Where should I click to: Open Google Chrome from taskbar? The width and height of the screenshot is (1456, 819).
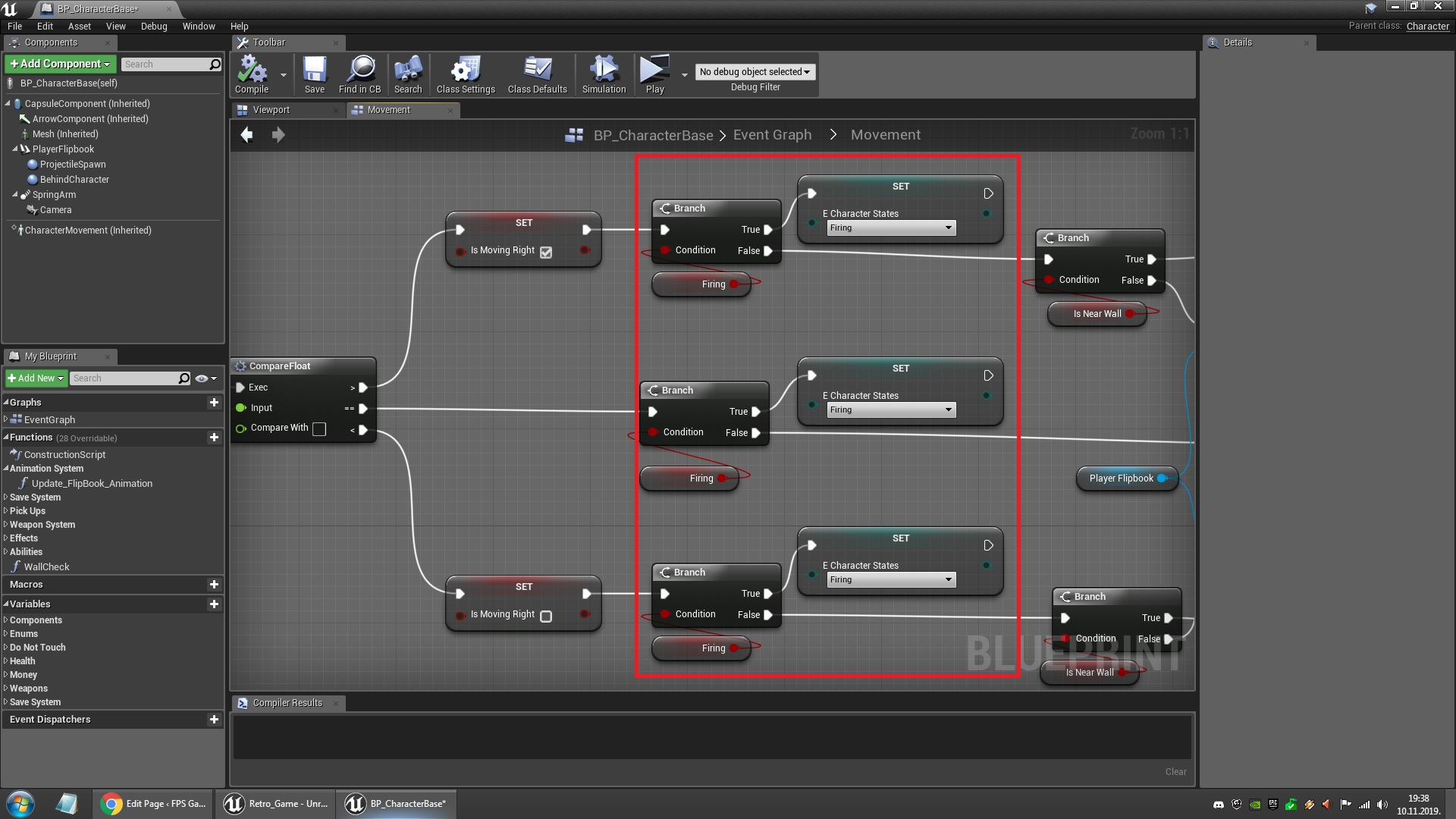coord(111,804)
